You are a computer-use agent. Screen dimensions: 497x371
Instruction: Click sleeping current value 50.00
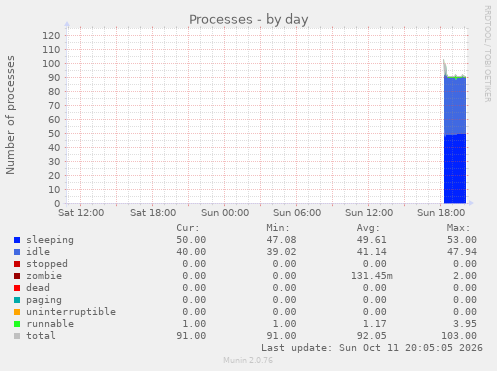191,240
